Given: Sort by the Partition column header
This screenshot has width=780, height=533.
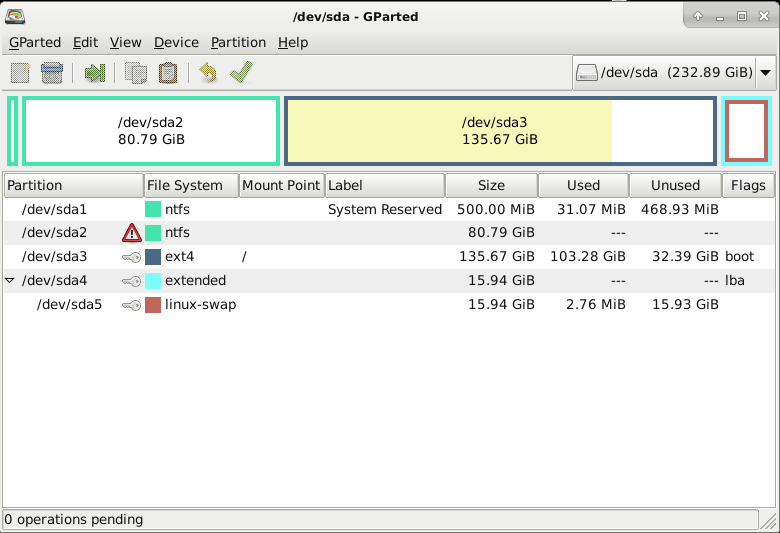Looking at the screenshot, I should click(x=74, y=186).
